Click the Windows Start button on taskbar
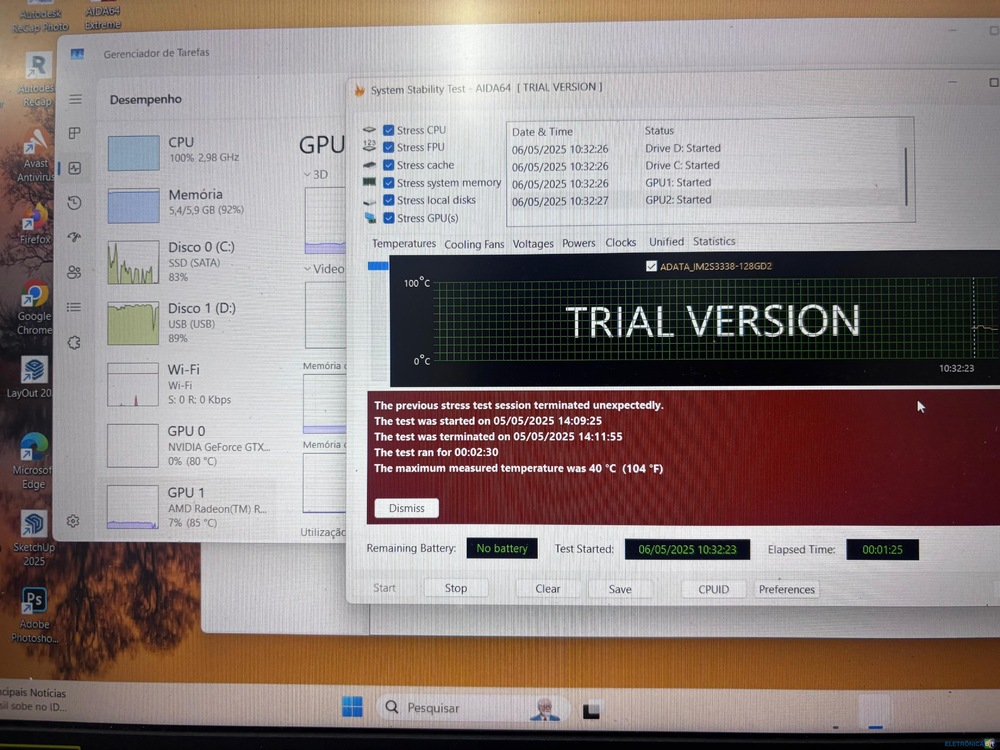Image resolution: width=1000 pixels, height=750 pixels. pos(352,707)
